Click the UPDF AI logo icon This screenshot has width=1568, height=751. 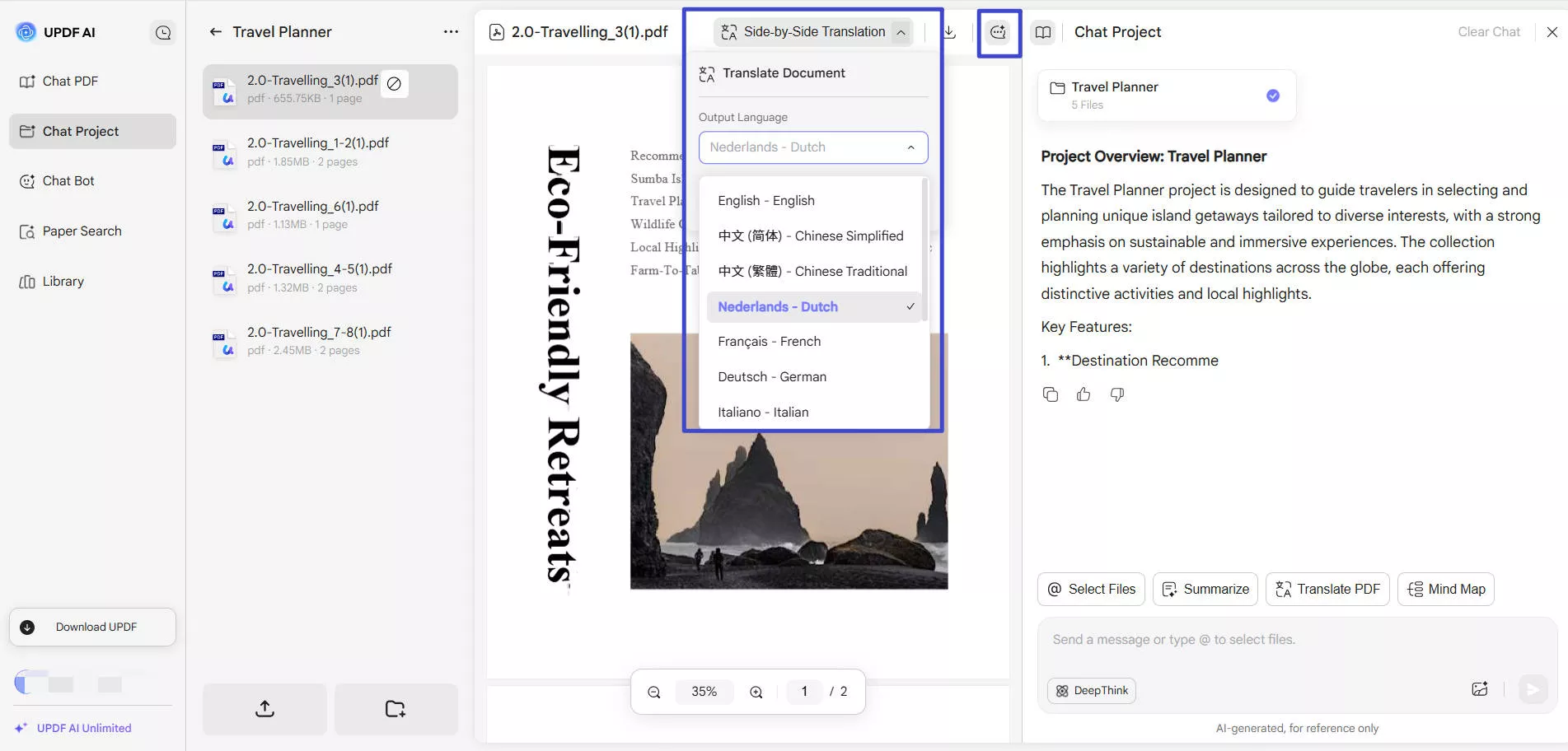(x=26, y=32)
